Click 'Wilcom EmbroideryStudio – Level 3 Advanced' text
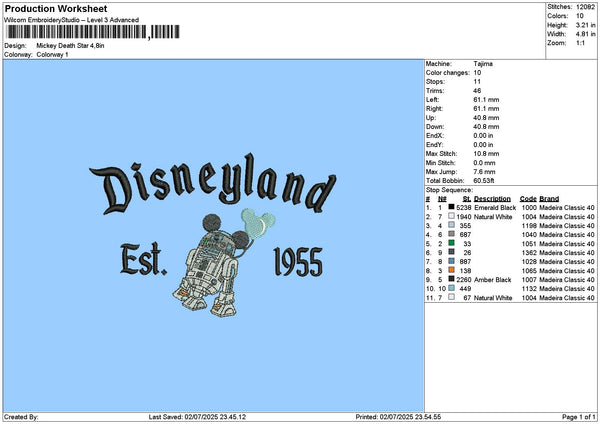The width and height of the screenshot is (600, 424). click(x=72, y=20)
